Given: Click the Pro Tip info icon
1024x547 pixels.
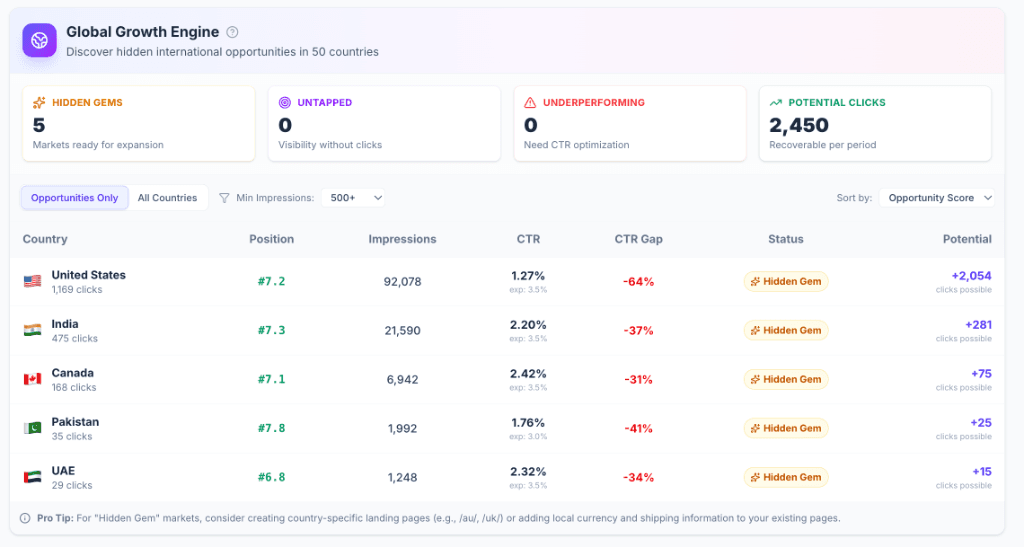Looking at the screenshot, I should tap(25, 518).
